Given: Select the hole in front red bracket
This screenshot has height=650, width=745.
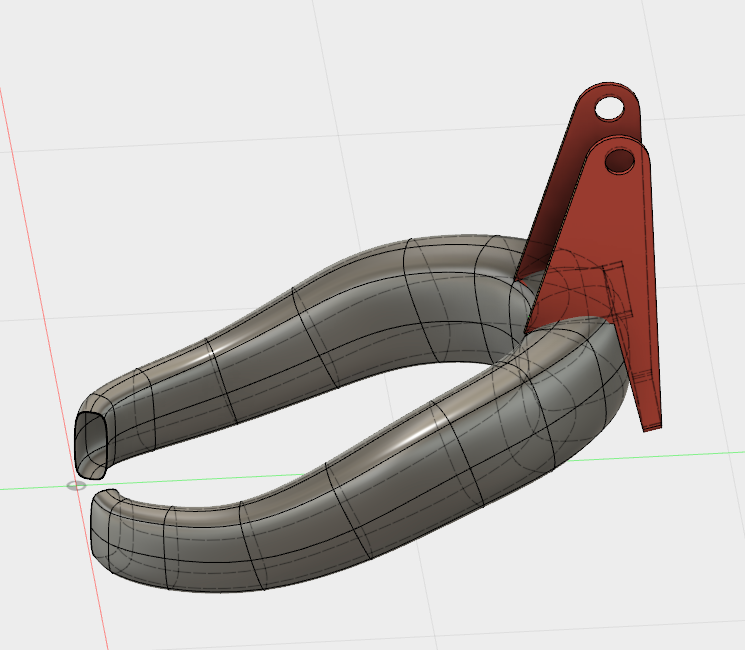Looking at the screenshot, I should (620, 159).
